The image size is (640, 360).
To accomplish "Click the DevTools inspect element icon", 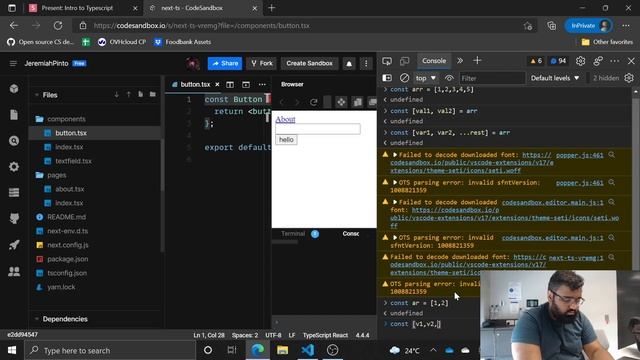I will pyautogui.click(x=387, y=61).
